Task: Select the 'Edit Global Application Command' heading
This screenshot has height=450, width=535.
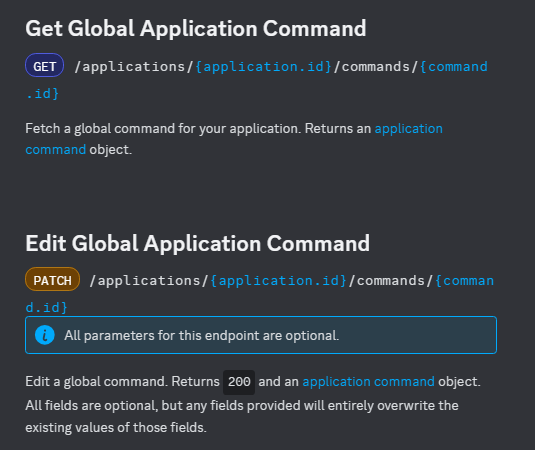Action: [x=198, y=243]
